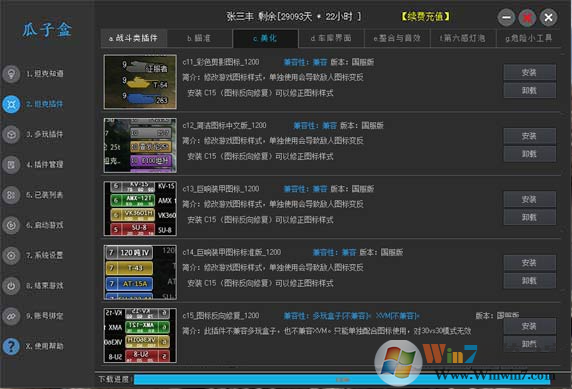Viewport: 572px width, 389px height.
Task: Click the 瓜子盒 logo text
Action: pos(47,30)
